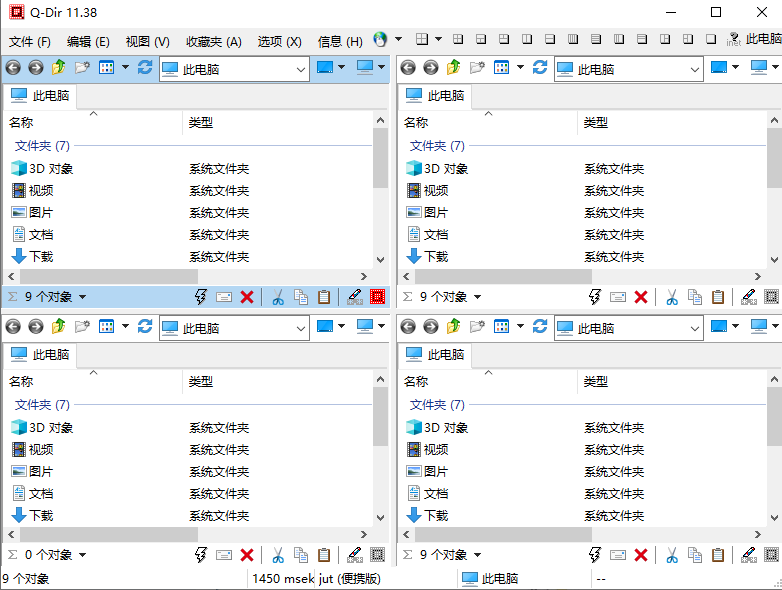
Task: Open the 编辑 (E) menu
Action: (x=88, y=41)
